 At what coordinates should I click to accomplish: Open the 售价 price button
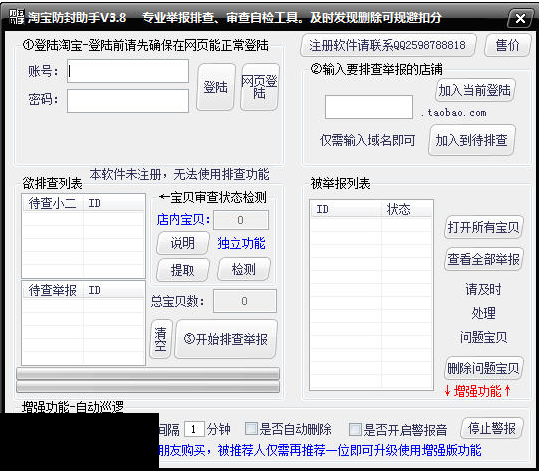508,45
